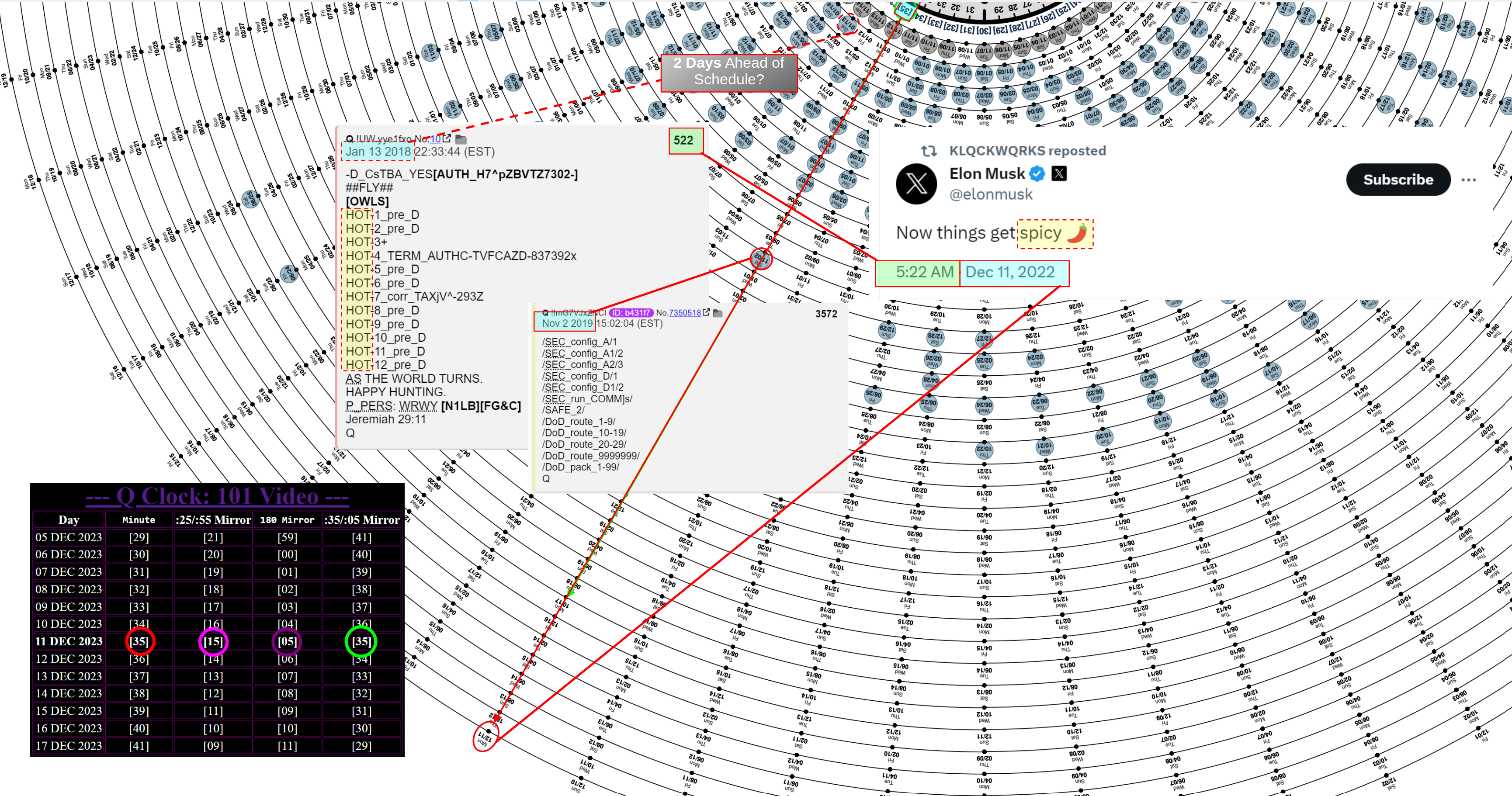Click the external-link icon beside post No.10
The image size is (1512, 796).
[447, 138]
